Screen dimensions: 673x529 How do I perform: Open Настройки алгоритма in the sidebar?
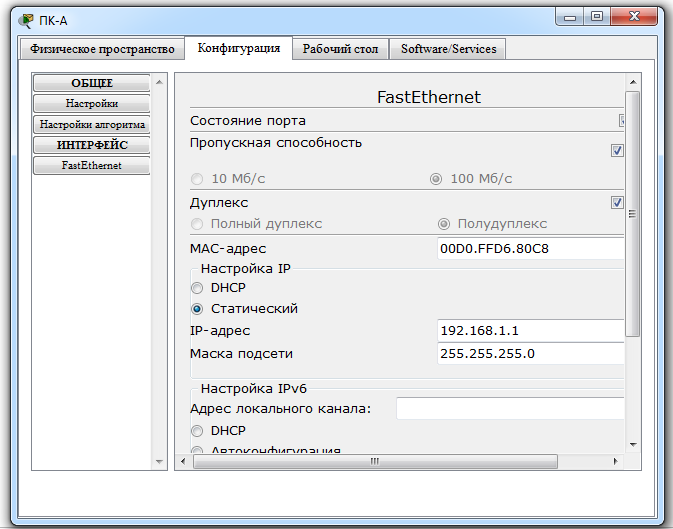[92, 125]
